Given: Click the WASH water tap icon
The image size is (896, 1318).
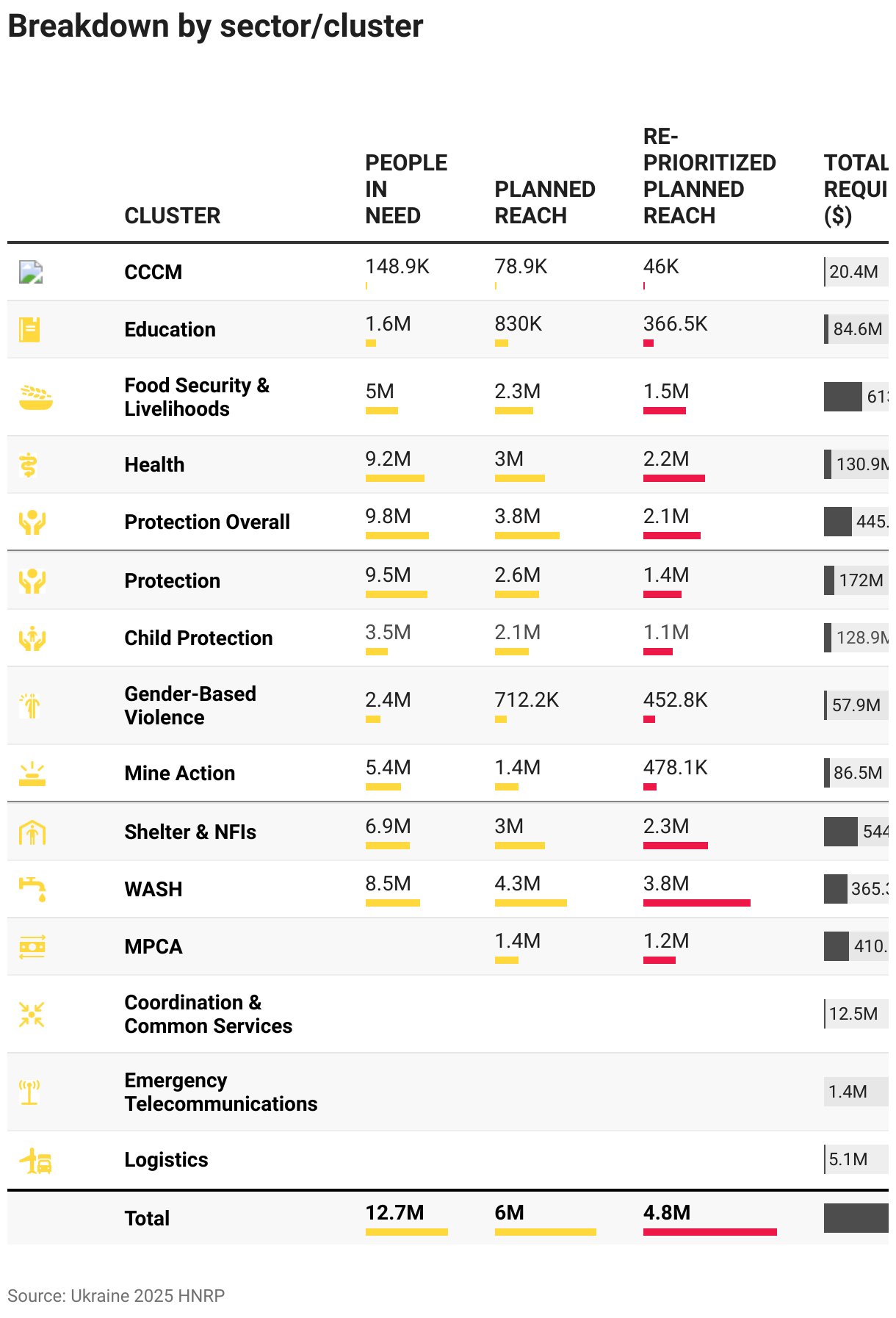Looking at the screenshot, I should coord(32,889).
